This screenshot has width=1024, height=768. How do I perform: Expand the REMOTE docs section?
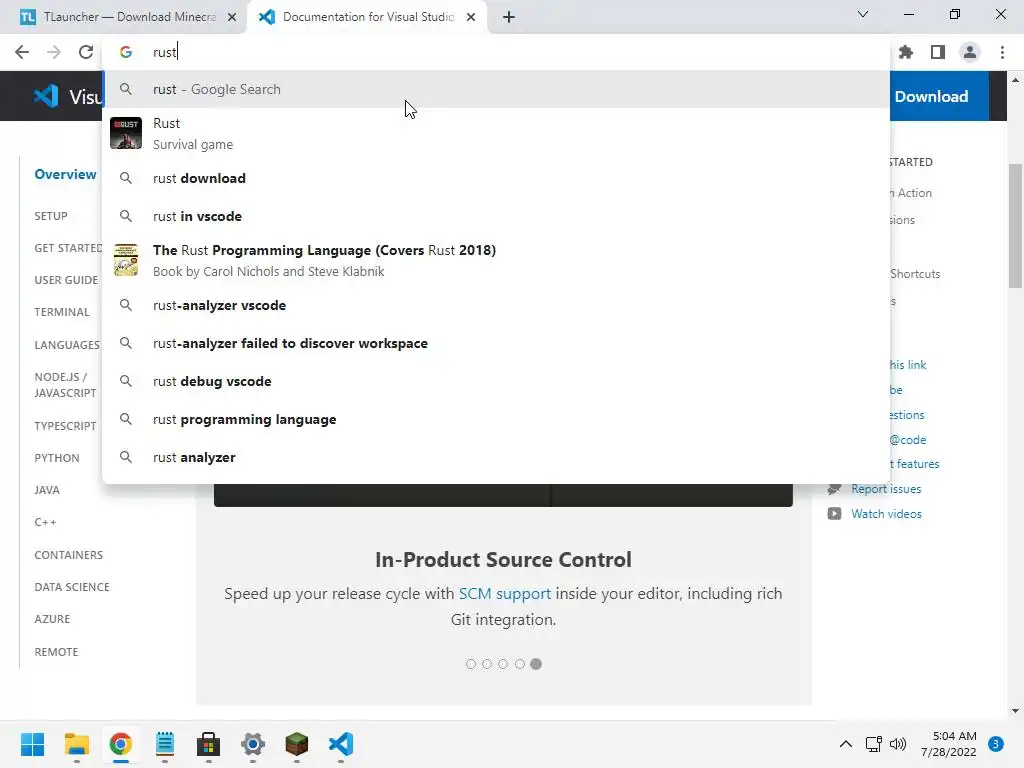pos(56,652)
